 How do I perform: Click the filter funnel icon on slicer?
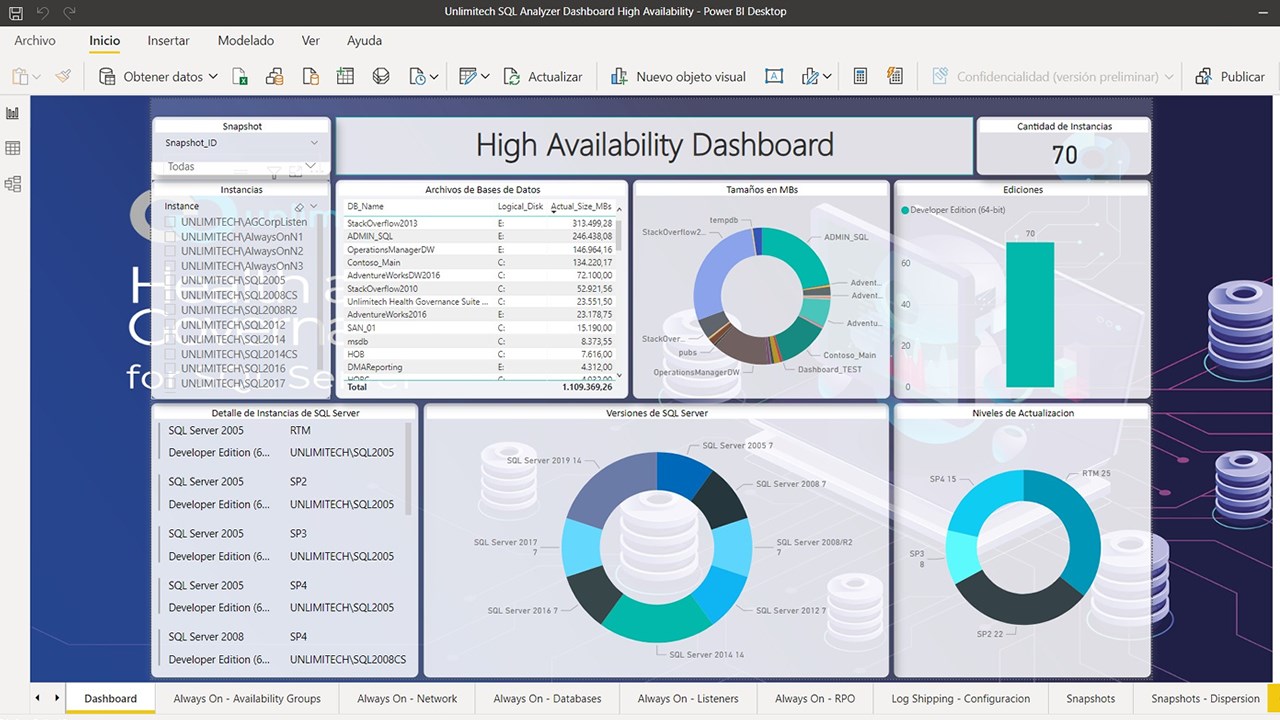[x=274, y=173]
